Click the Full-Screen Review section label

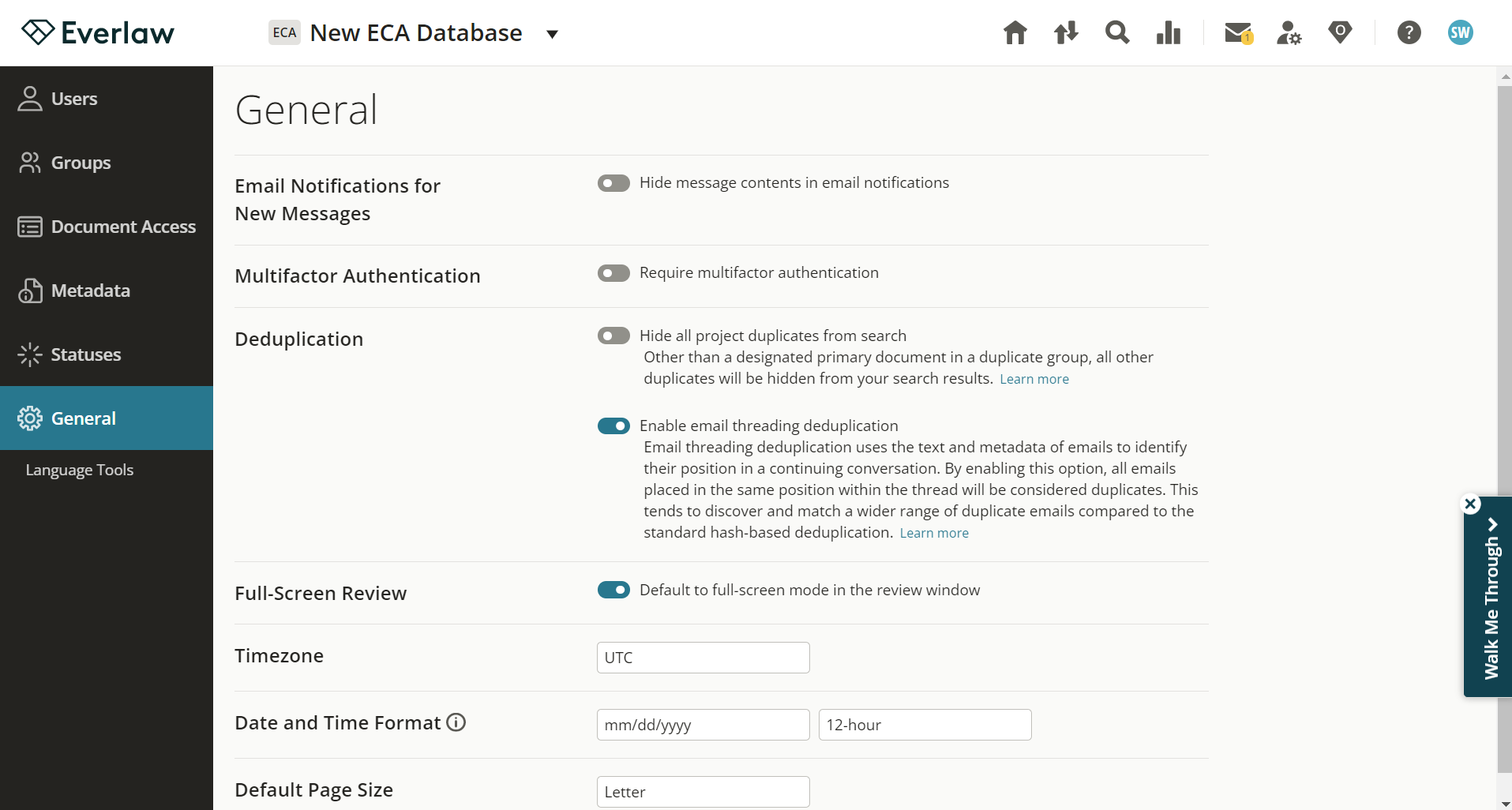(321, 593)
